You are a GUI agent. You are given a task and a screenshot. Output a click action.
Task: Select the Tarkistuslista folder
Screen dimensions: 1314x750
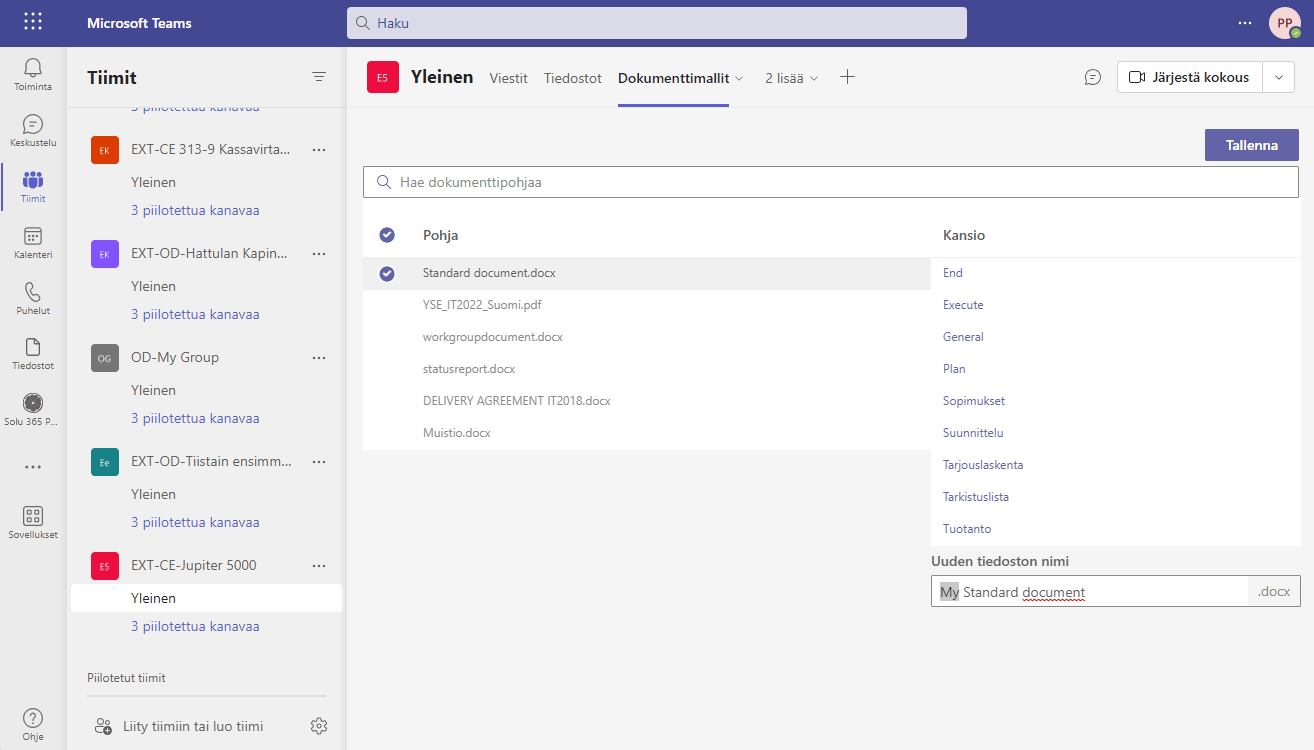(976, 497)
